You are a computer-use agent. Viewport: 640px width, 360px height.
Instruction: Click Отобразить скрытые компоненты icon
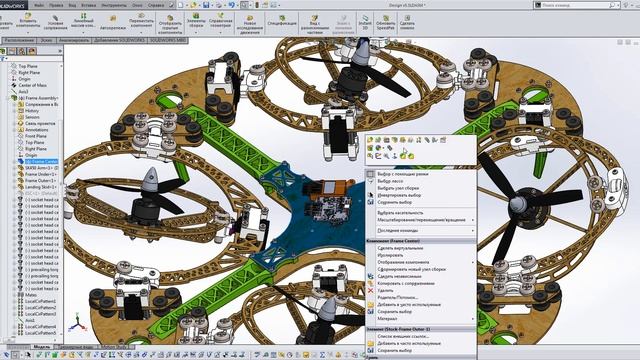point(170,18)
